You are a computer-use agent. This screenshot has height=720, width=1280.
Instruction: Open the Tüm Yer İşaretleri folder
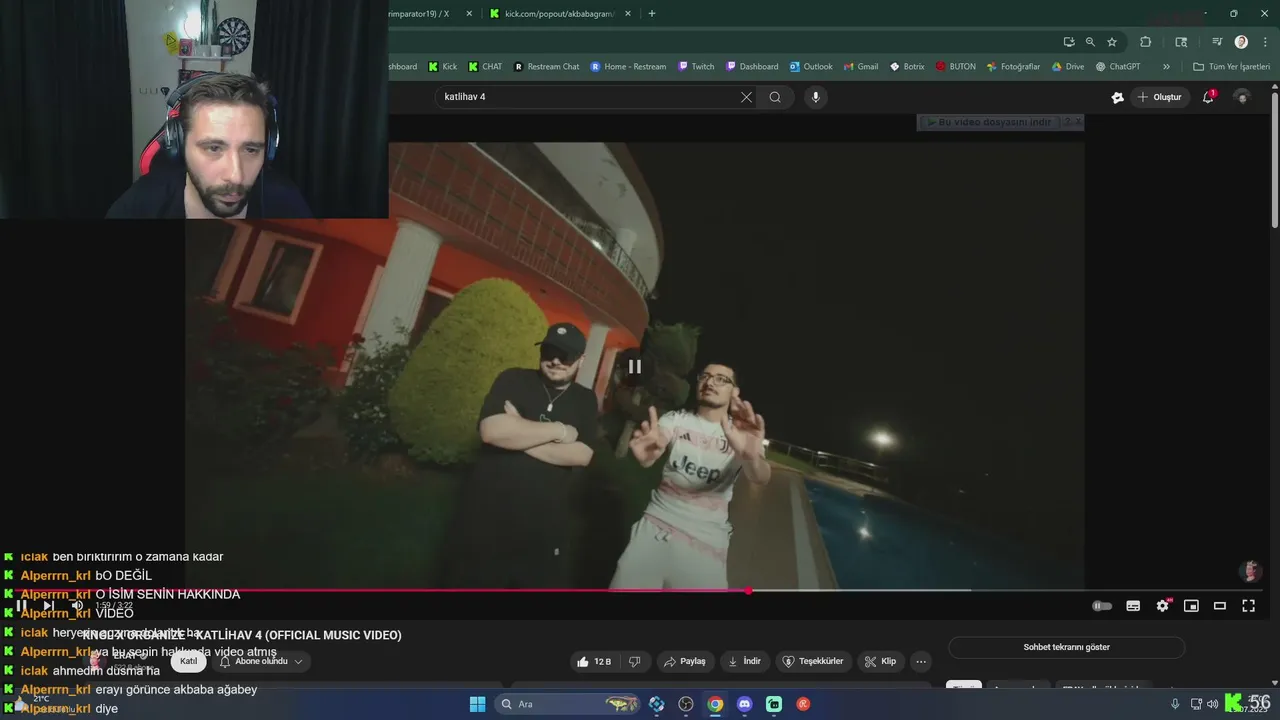point(1231,67)
